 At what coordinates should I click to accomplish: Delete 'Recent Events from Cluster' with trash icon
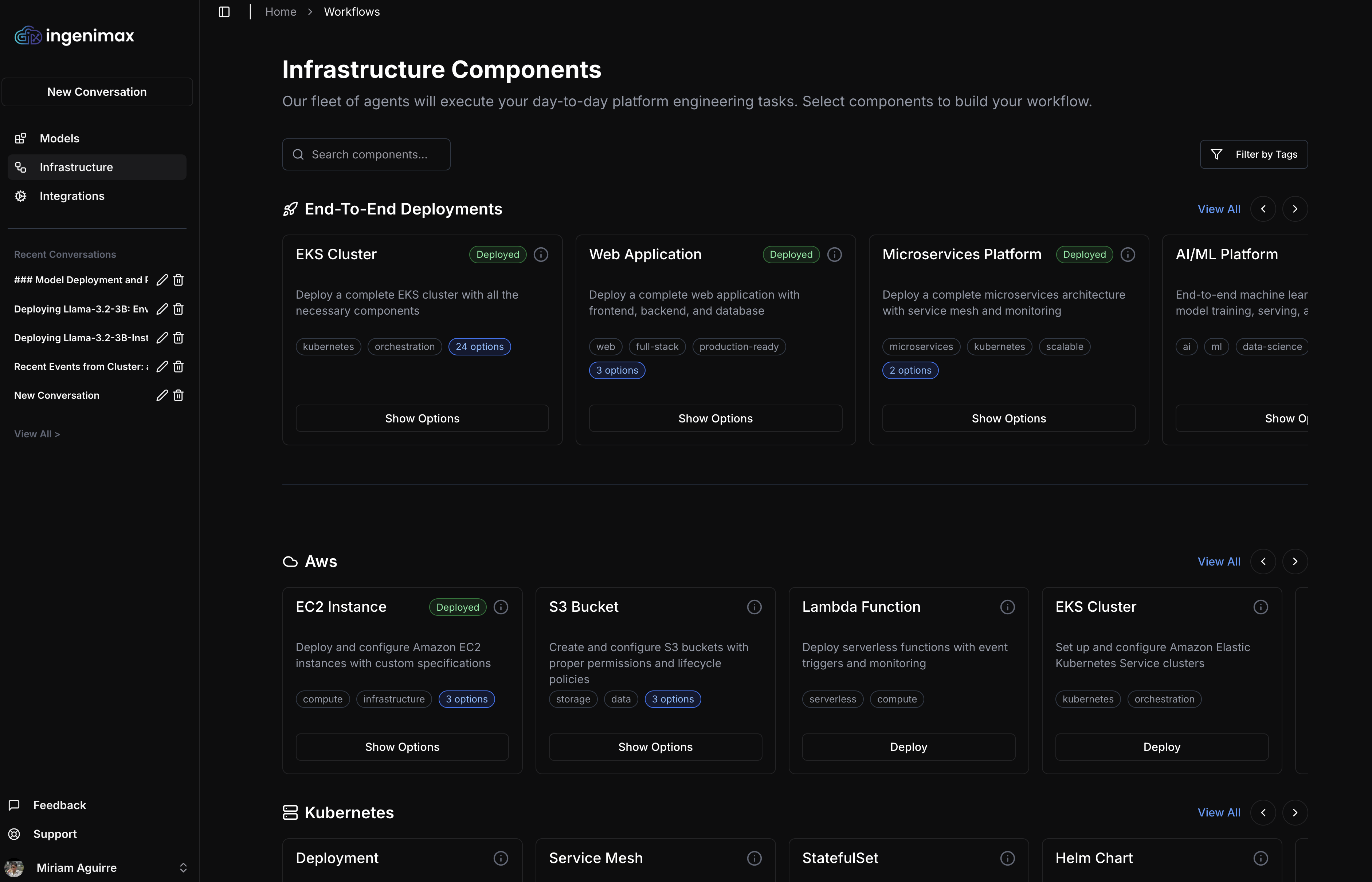tap(178, 367)
